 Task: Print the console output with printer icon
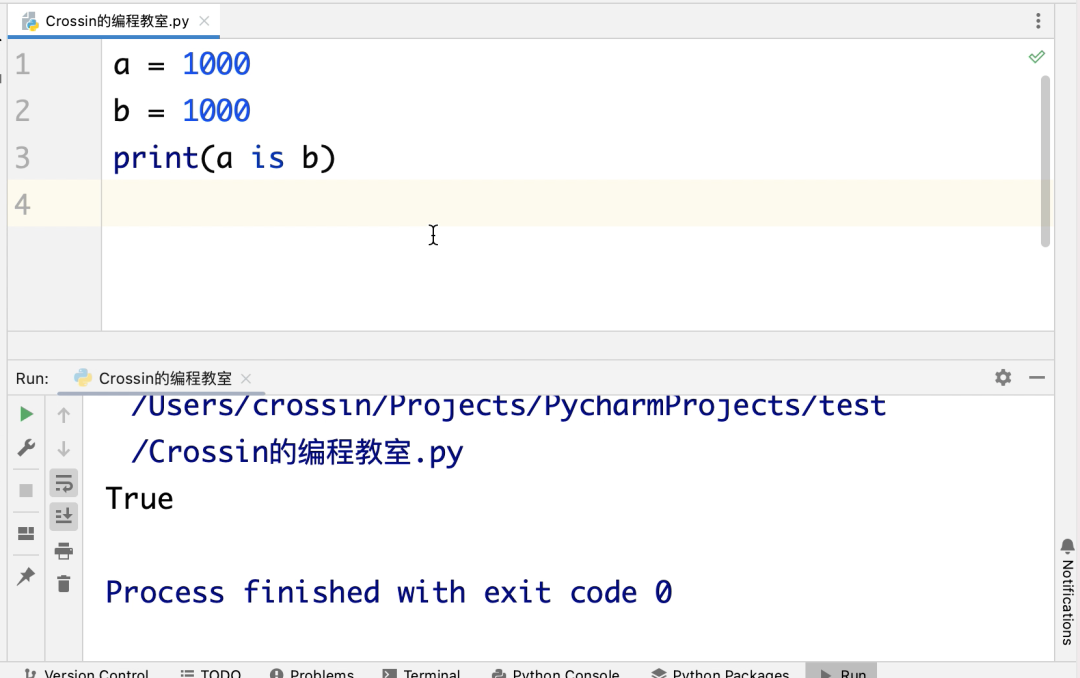tap(63, 551)
